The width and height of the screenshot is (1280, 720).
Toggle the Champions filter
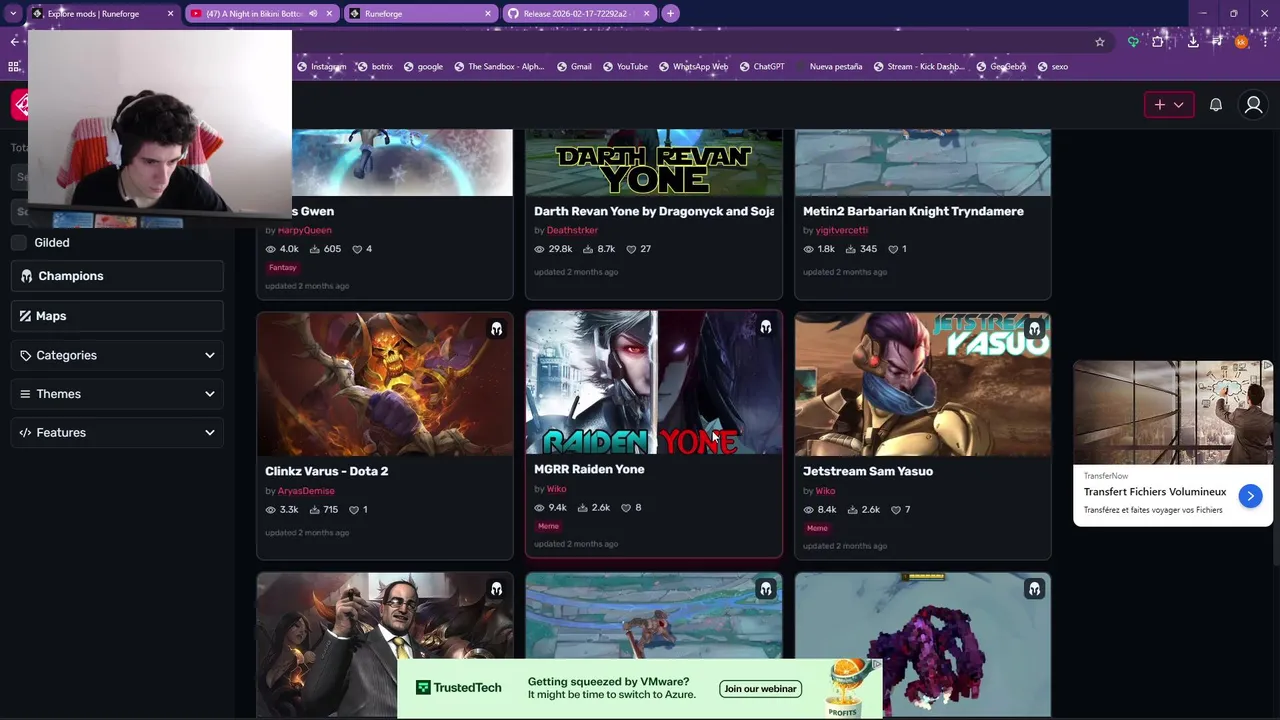point(117,276)
